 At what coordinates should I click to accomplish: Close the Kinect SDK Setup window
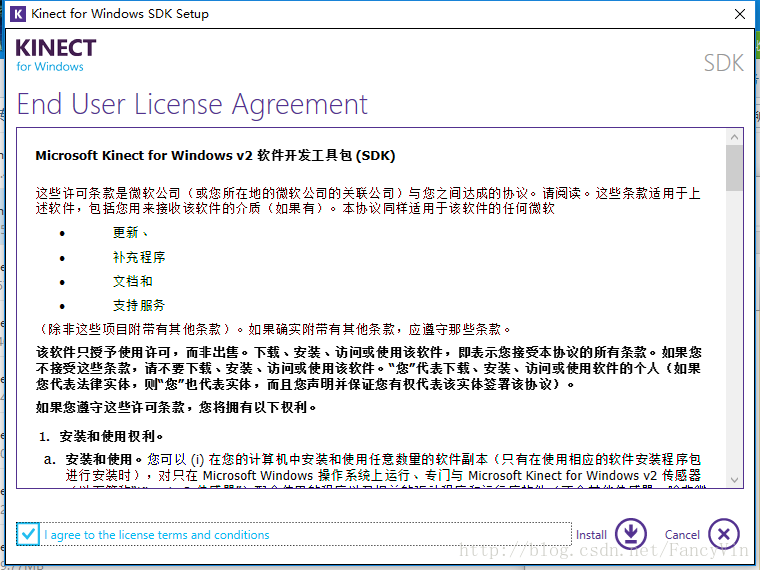pyautogui.click(x=740, y=14)
